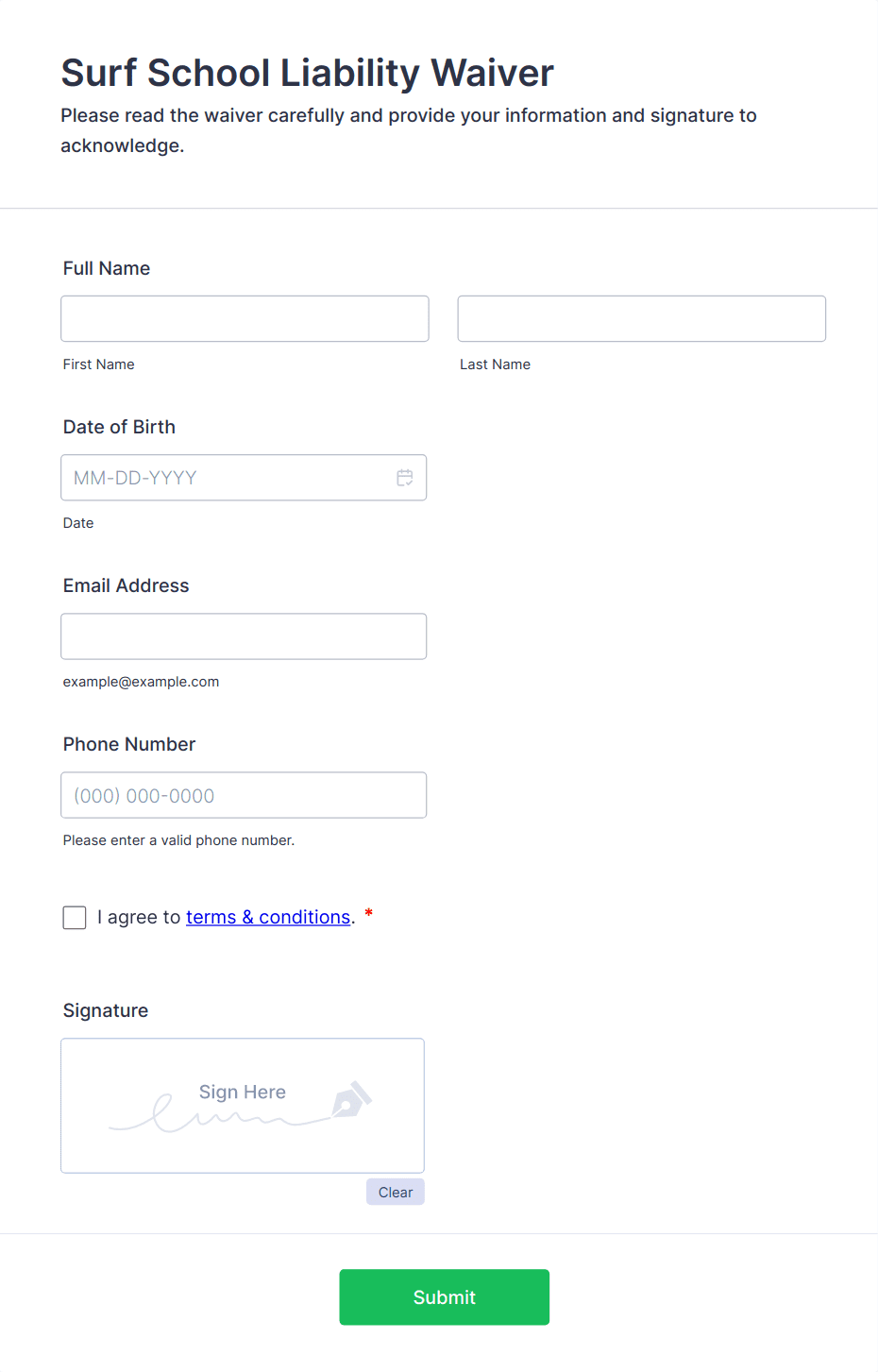878x1372 pixels.
Task: Open the calendar picker icon
Action: [x=405, y=478]
